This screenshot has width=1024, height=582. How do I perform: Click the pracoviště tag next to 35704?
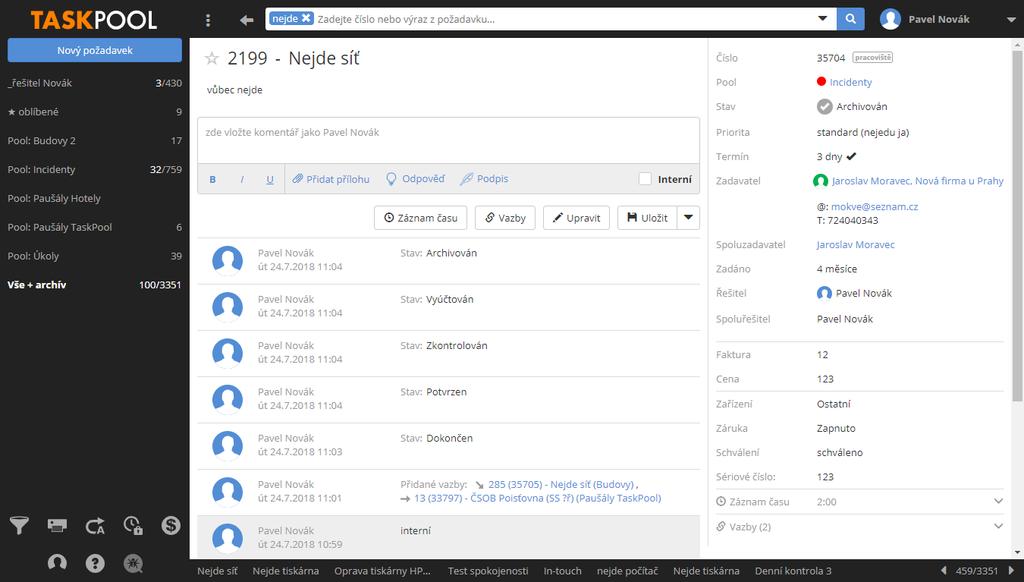click(x=872, y=57)
